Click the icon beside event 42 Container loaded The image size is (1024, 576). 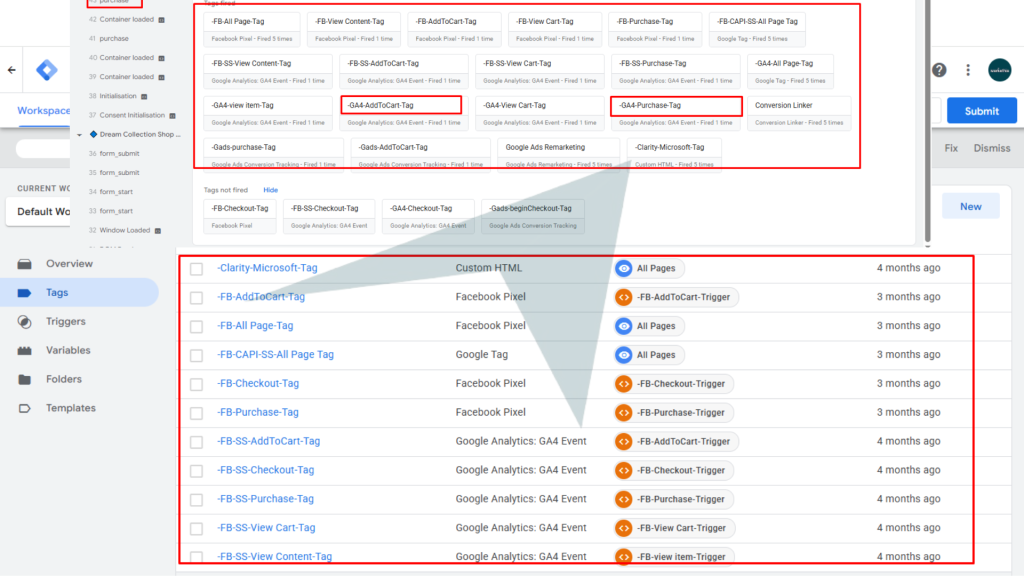click(x=161, y=20)
